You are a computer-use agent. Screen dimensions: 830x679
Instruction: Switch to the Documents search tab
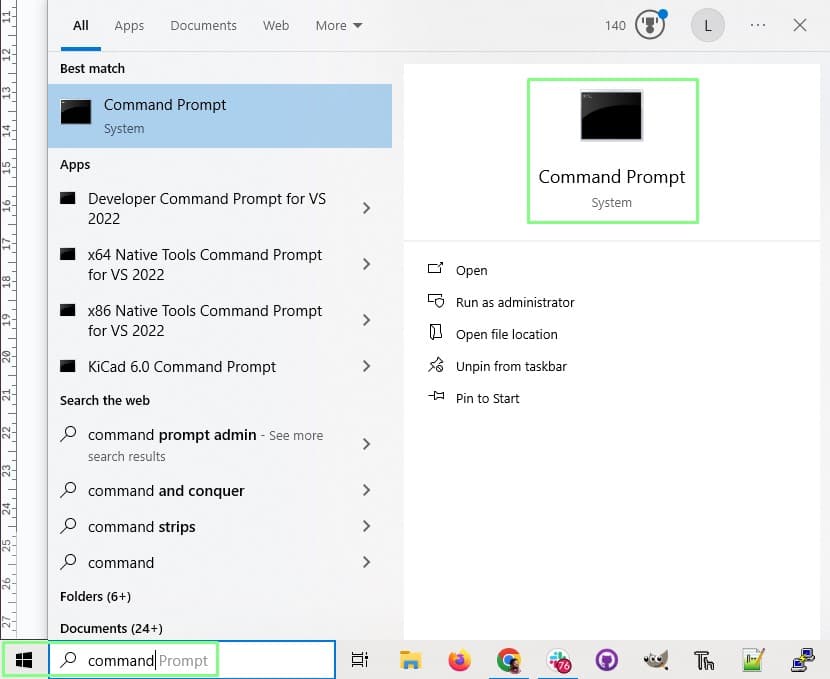[x=203, y=26]
